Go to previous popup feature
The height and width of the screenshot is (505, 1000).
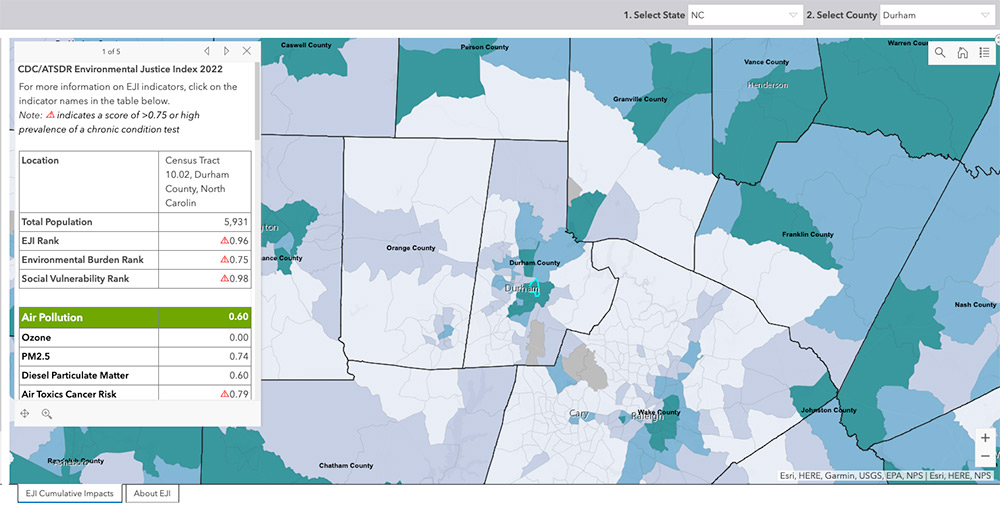pyautogui.click(x=207, y=51)
